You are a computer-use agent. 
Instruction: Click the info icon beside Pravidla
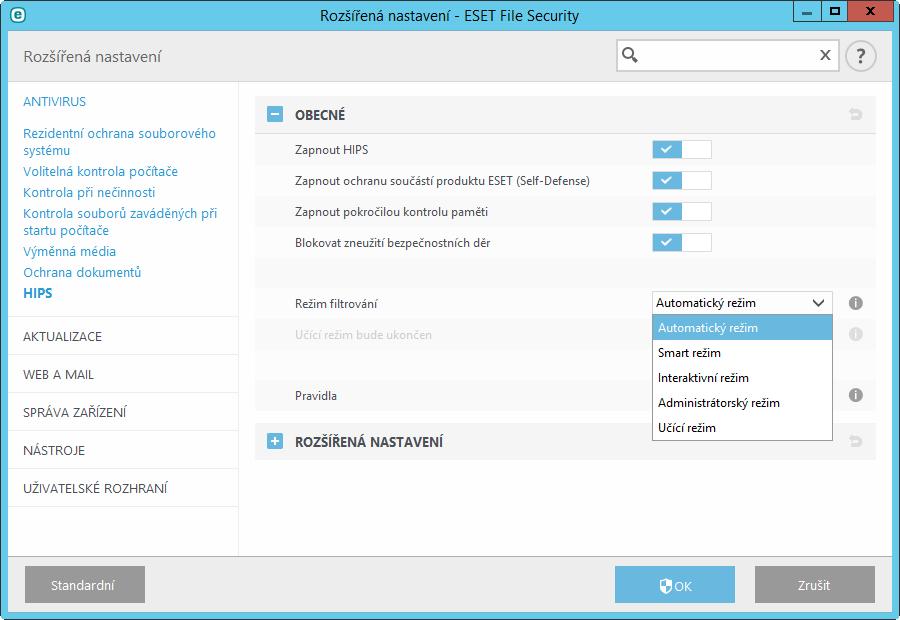(x=855, y=395)
